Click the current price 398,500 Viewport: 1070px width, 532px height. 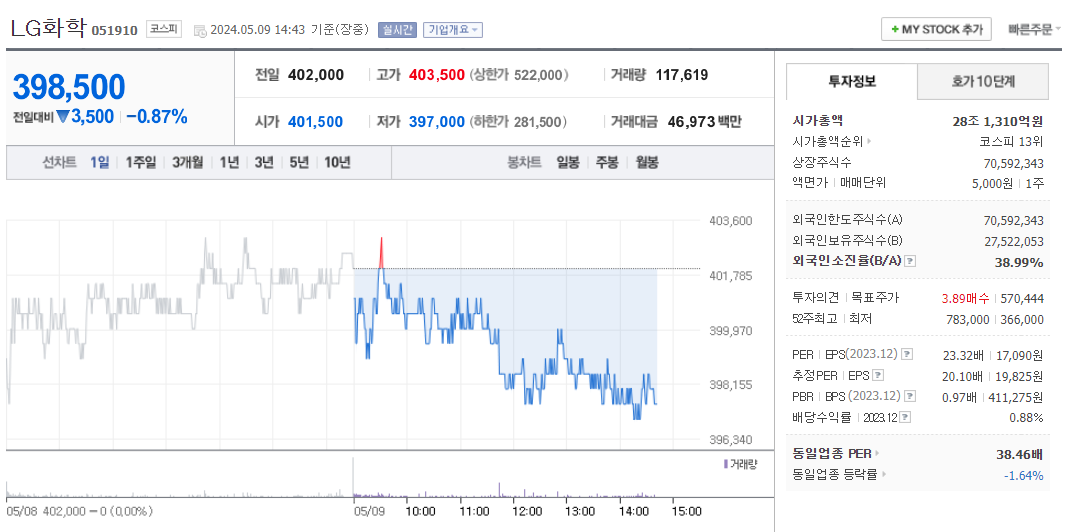(69, 87)
